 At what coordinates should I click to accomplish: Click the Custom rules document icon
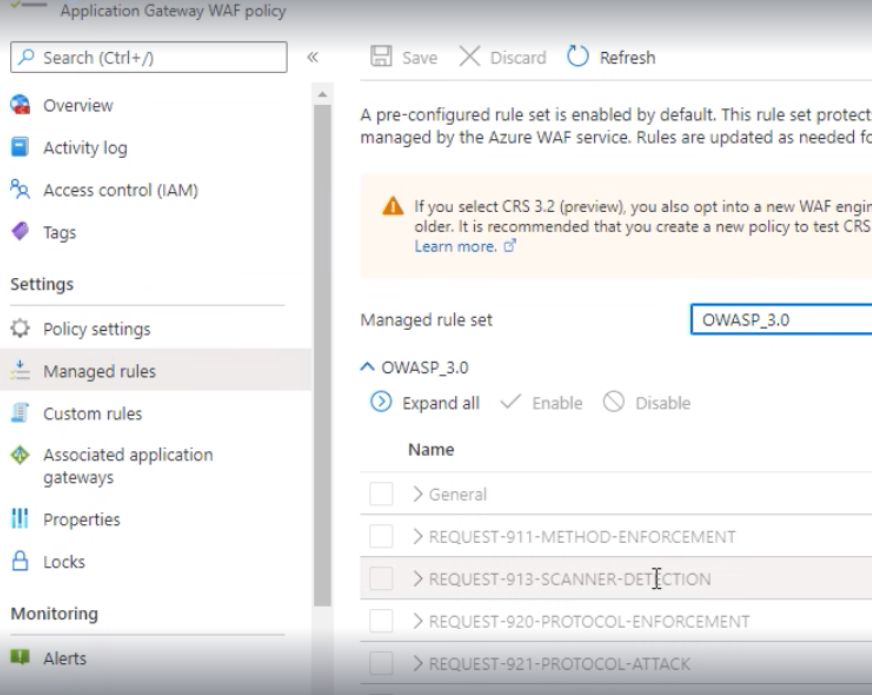[x=20, y=413]
